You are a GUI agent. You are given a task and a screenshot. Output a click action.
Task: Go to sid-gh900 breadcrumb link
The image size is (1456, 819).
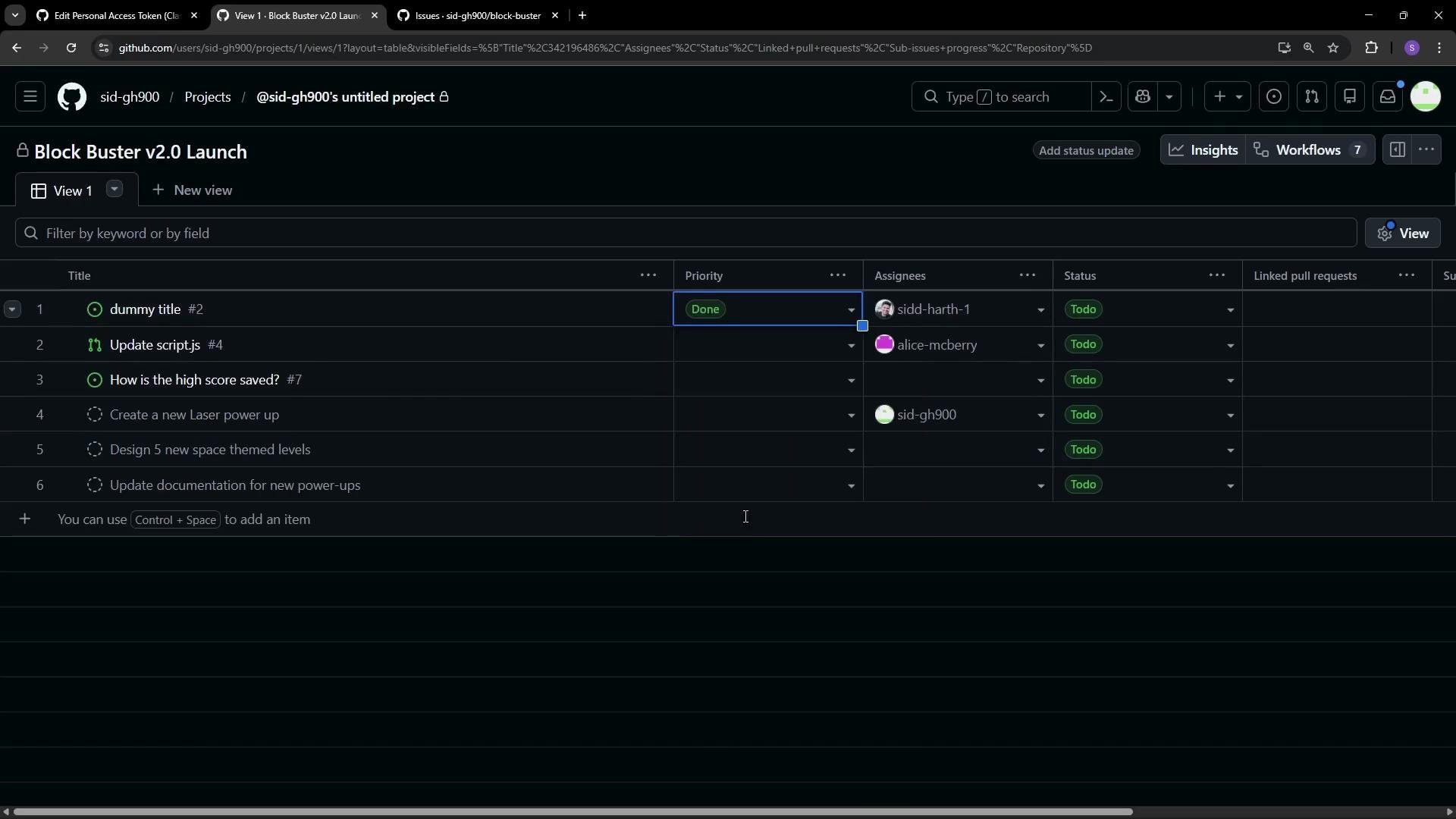pos(130,97)
